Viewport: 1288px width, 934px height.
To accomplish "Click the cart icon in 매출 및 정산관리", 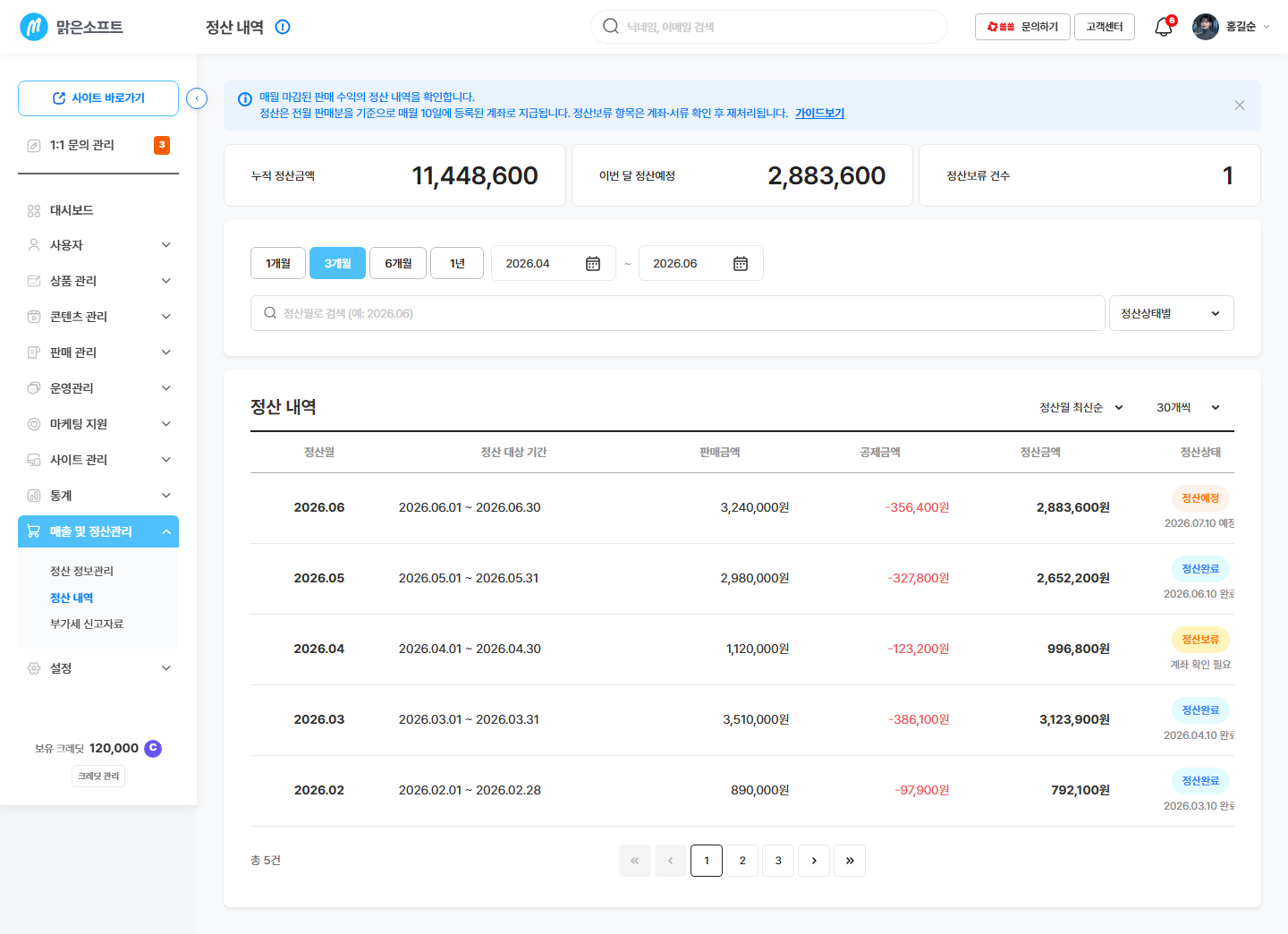I will click(x=34, y=531).
